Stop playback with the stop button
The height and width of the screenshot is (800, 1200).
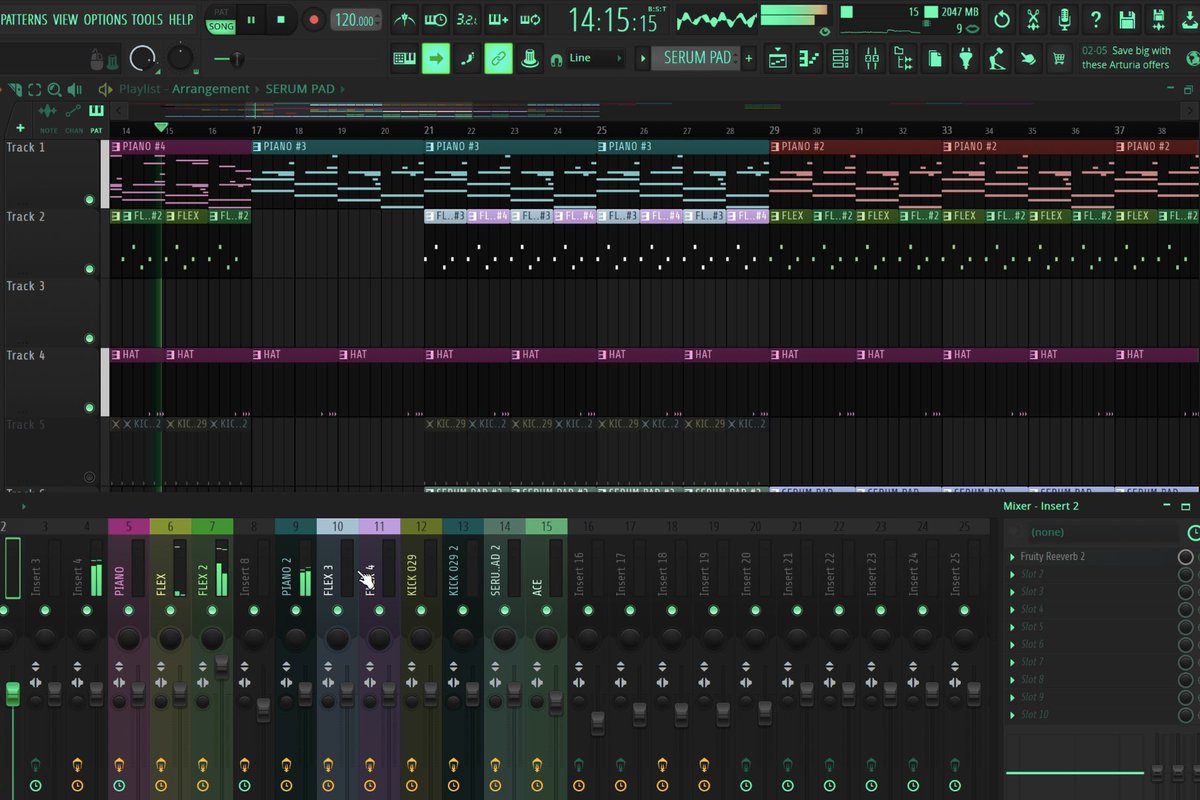tap(281, 19)
